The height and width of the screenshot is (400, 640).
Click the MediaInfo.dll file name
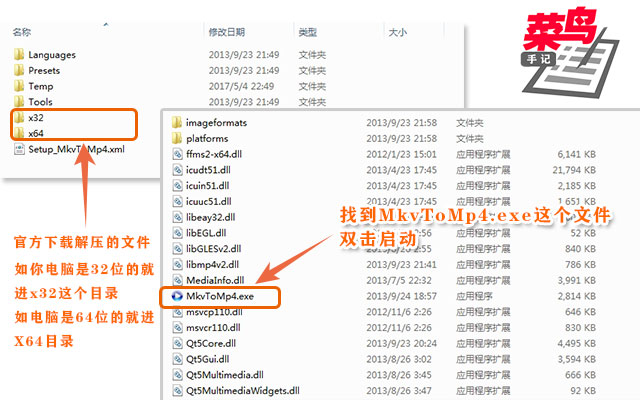[x=215, y=280]
